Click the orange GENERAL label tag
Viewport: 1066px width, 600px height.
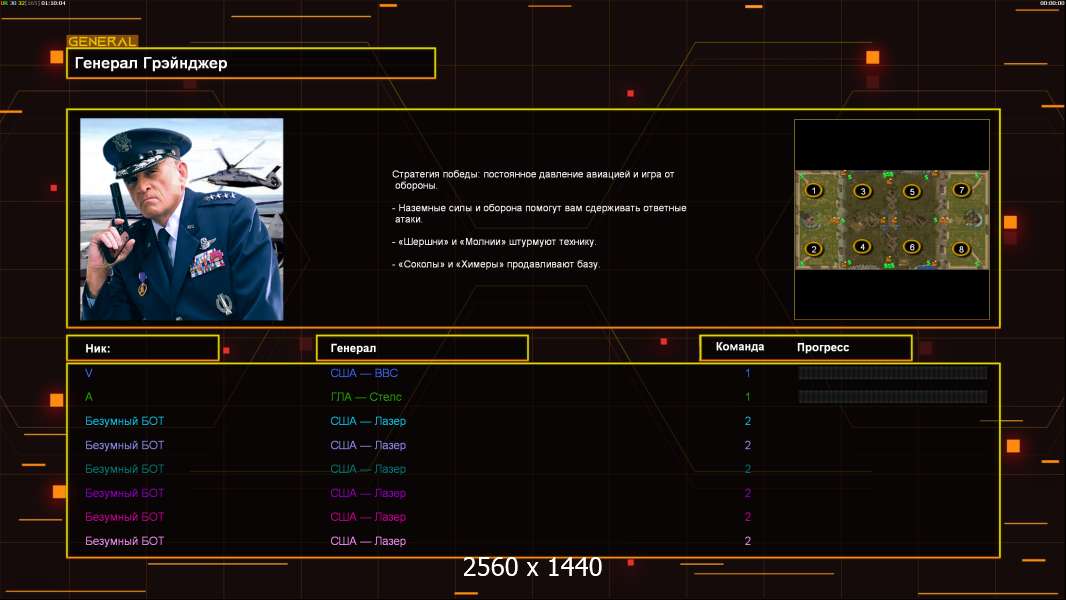coord(101,42)
